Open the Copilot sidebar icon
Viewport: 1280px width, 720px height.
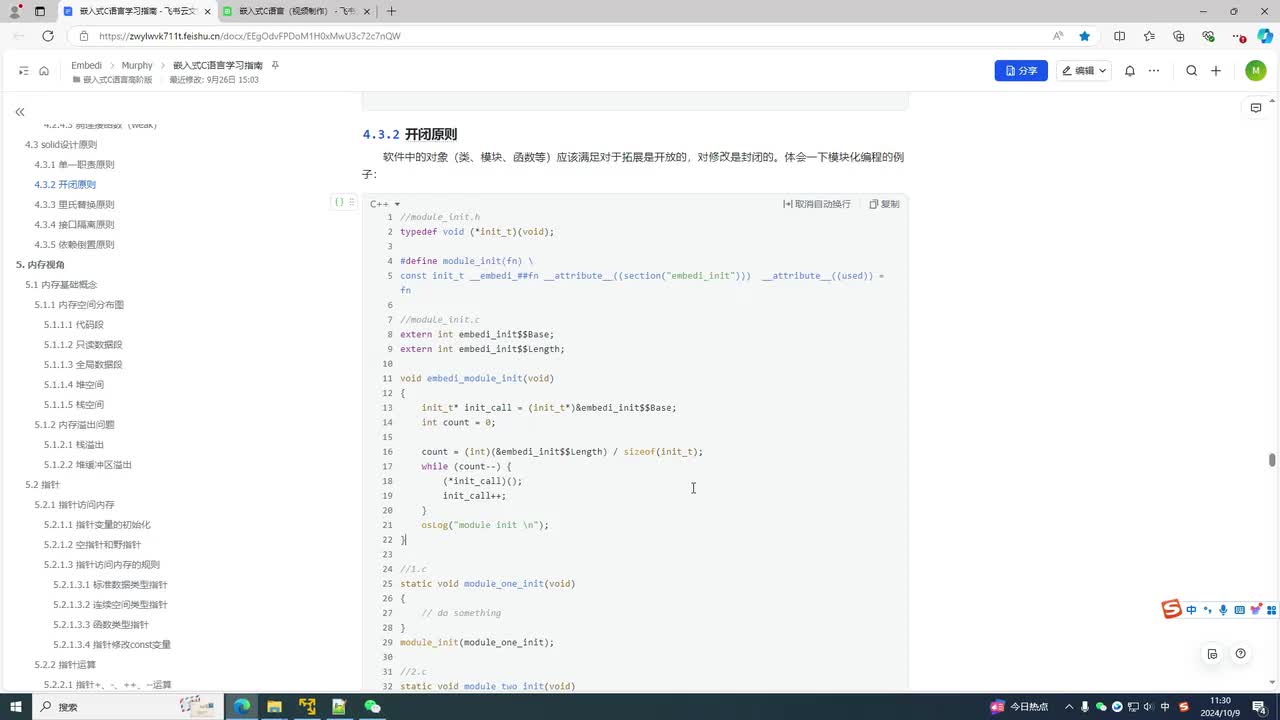[x=1265, y=36]
